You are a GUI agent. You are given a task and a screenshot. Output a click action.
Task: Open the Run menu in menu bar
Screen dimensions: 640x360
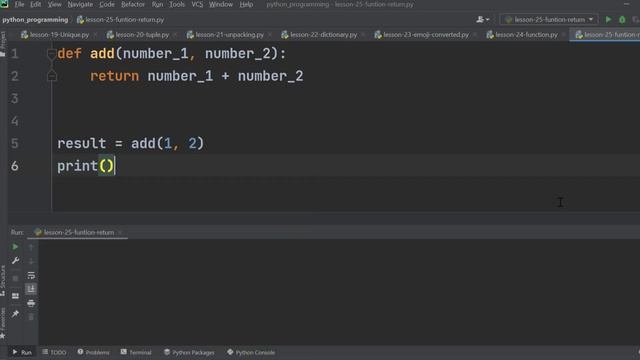pos(157,4)
